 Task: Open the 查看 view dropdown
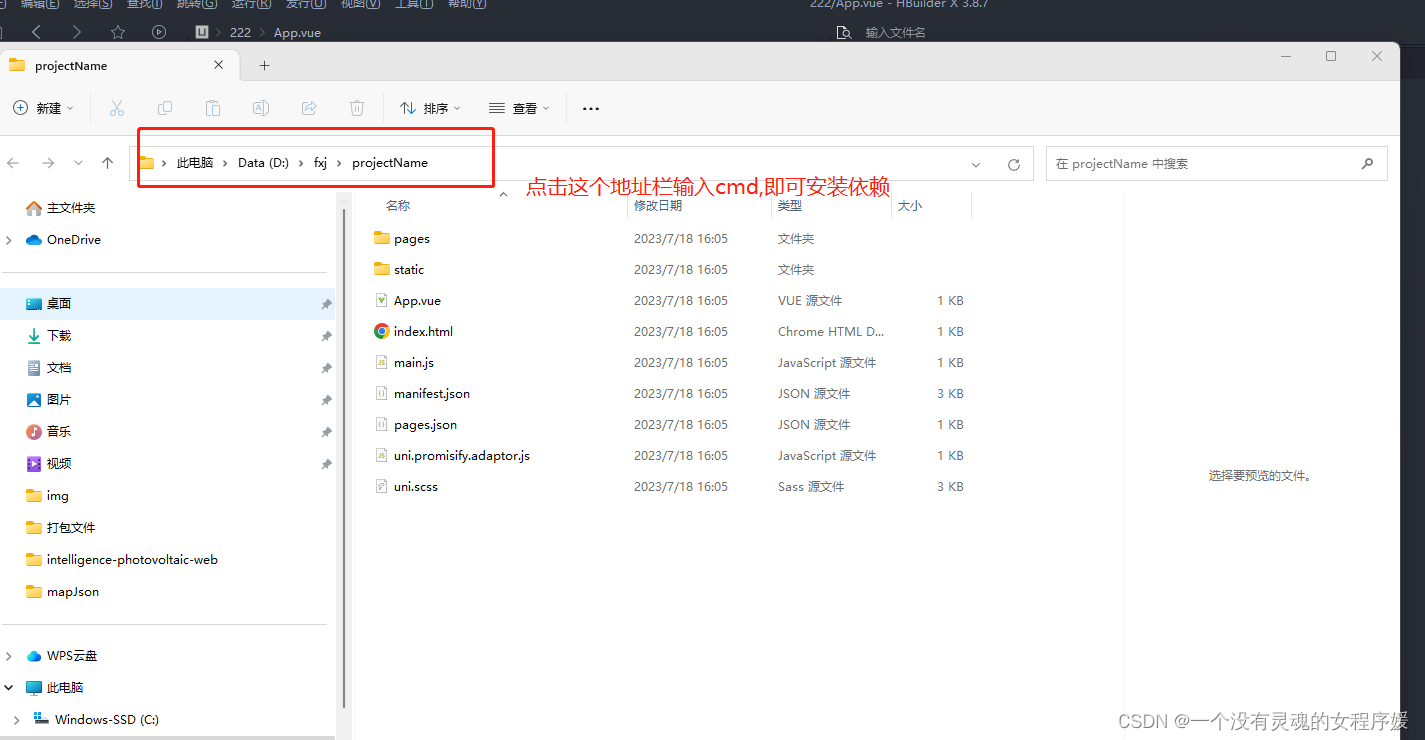pos(520,108)
